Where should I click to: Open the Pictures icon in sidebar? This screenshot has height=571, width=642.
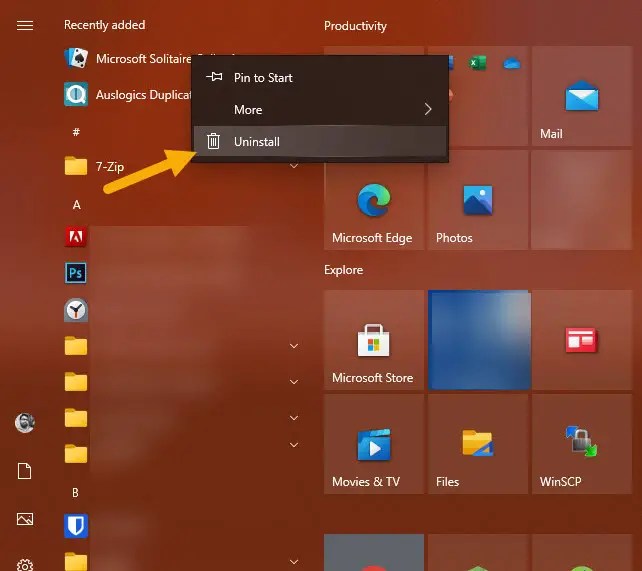pos(25,518)
